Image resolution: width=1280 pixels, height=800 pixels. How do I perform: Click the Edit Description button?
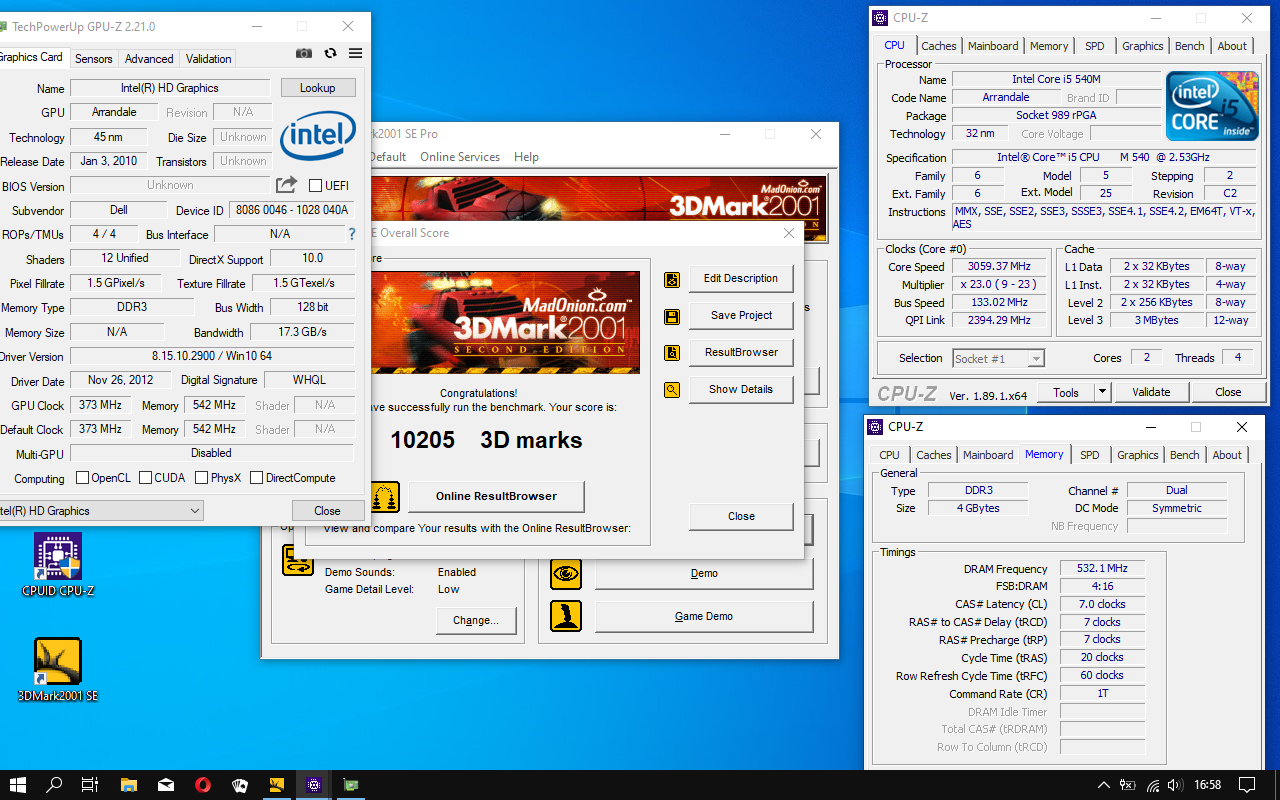(741, 279)
